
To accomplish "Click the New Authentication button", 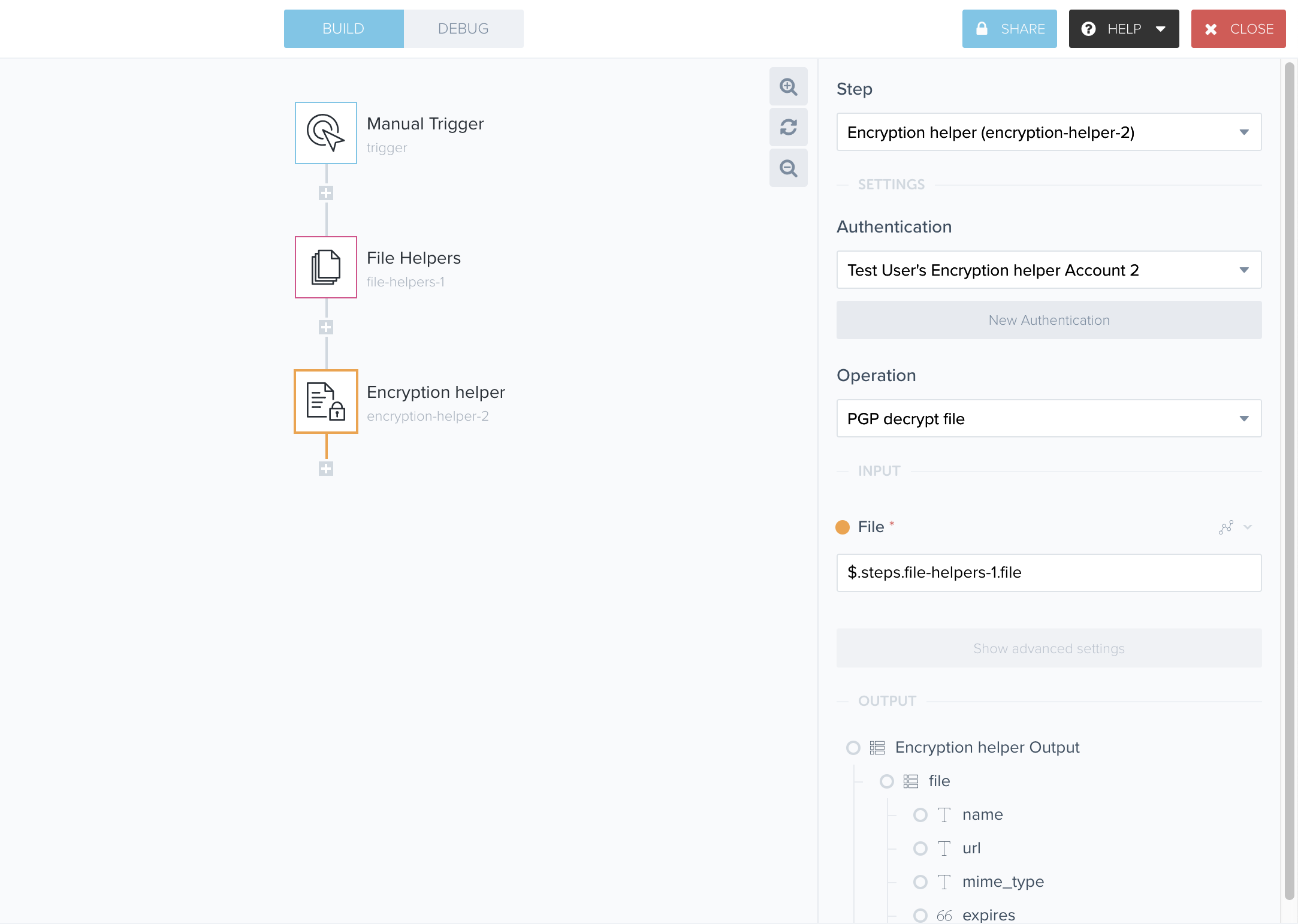I will pos(1048,320).
